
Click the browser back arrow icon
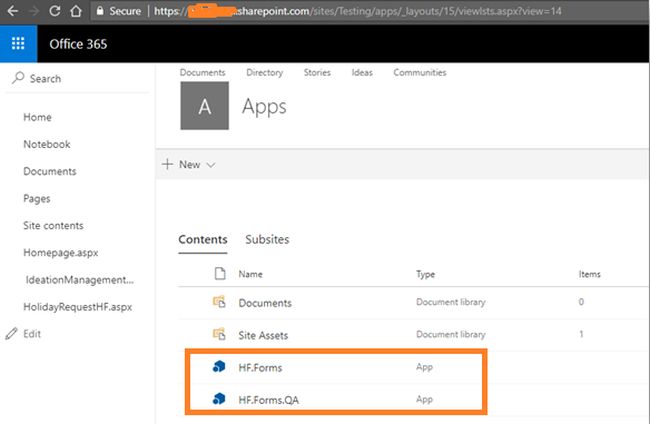[12, 11]
